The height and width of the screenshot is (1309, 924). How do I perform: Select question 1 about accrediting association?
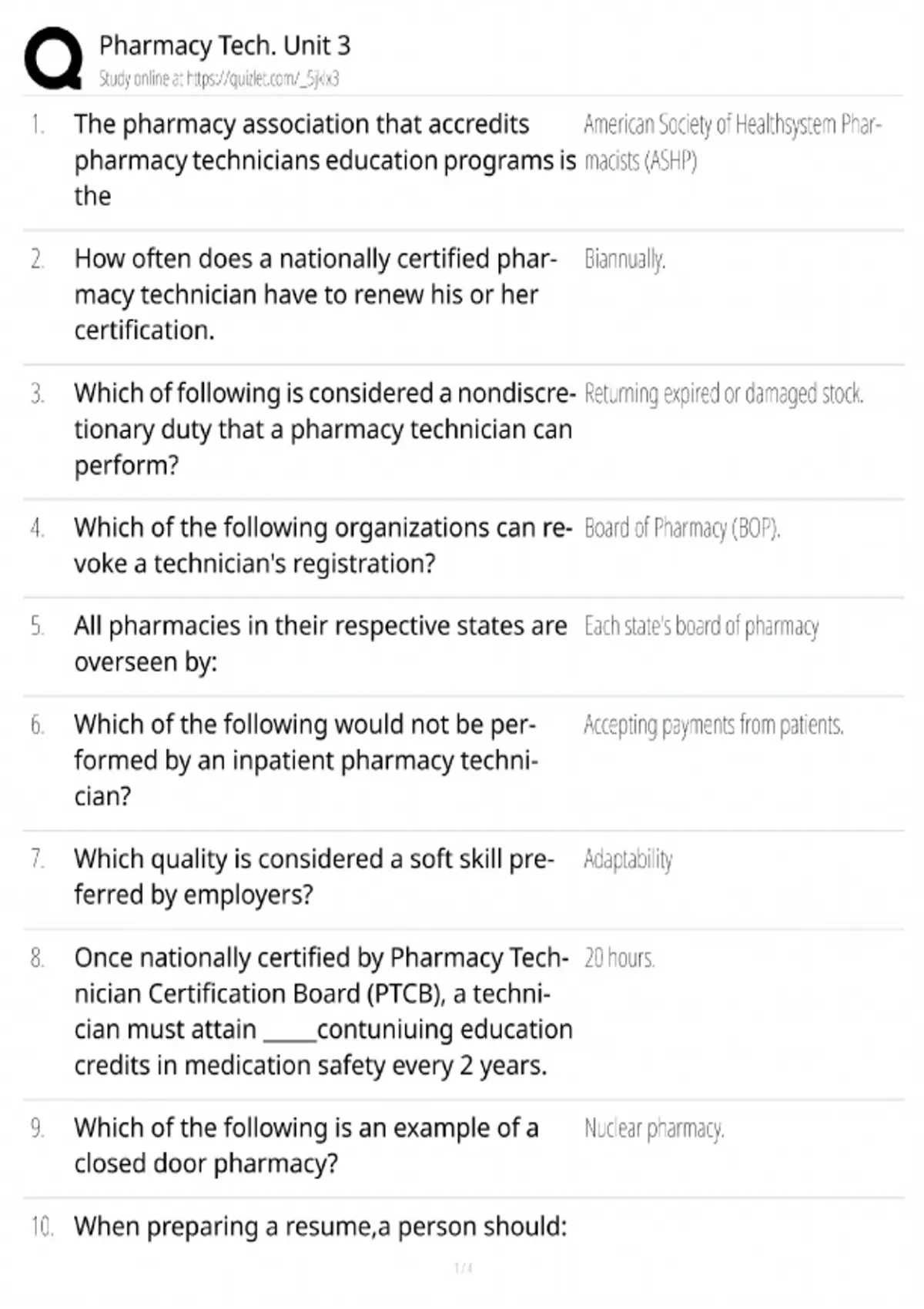323,160
